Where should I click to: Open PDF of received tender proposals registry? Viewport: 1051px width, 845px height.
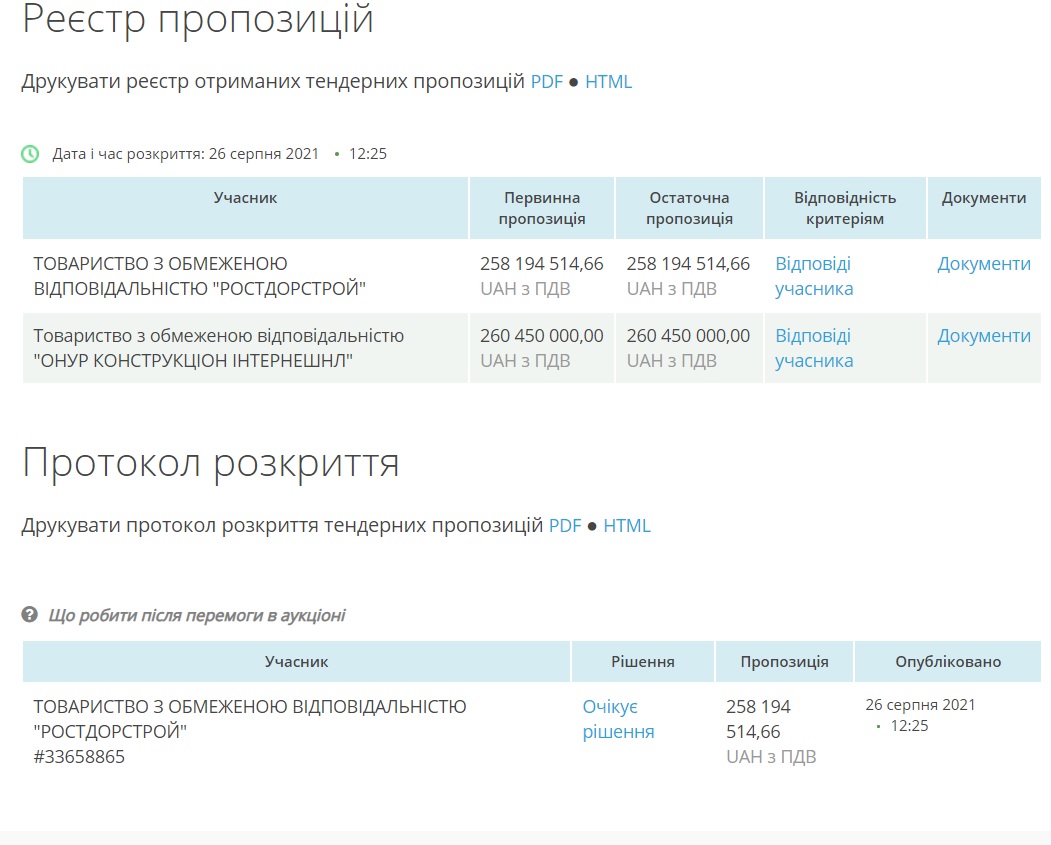(x=546, y=82)
